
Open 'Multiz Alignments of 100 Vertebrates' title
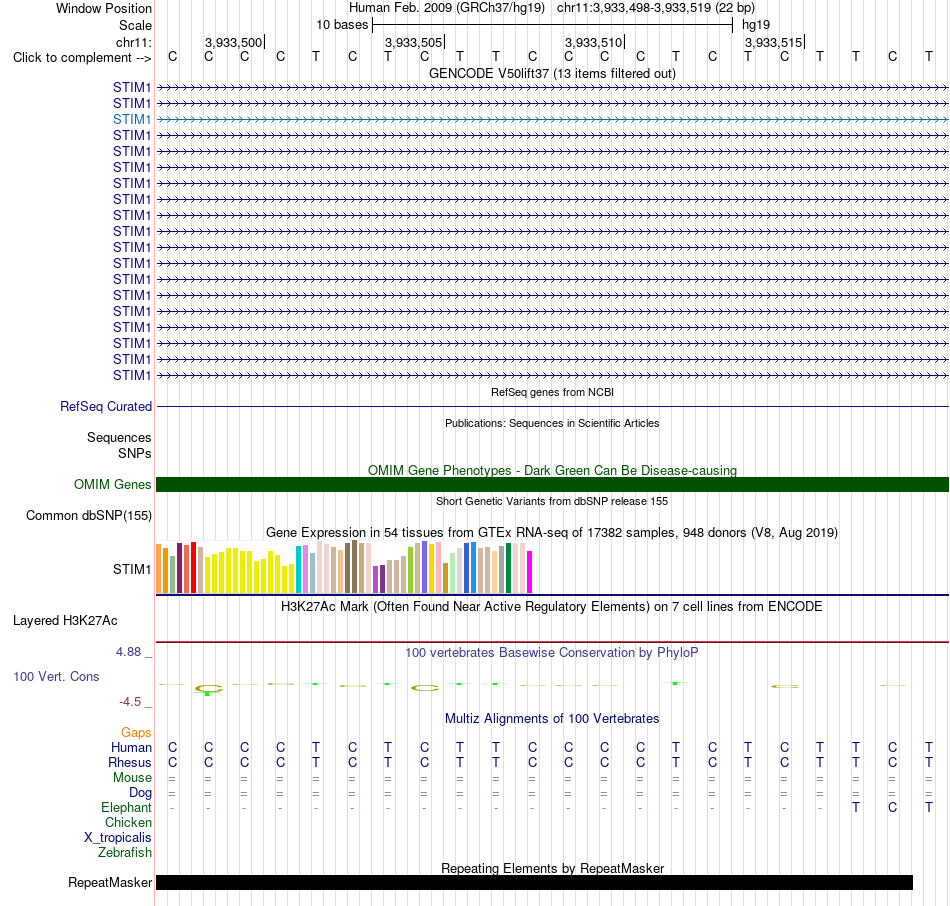tap(552, 719)
